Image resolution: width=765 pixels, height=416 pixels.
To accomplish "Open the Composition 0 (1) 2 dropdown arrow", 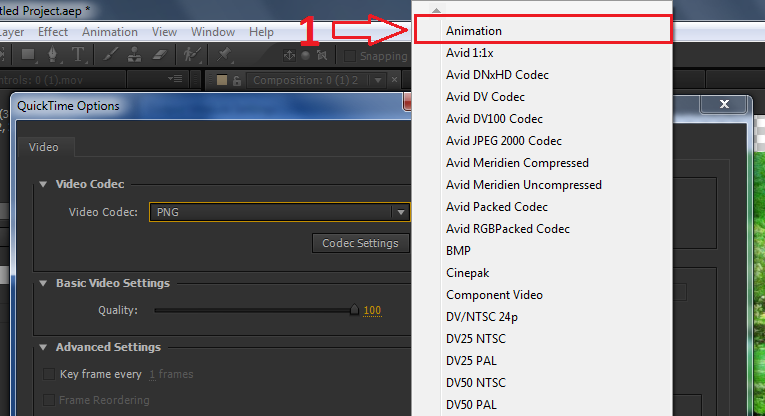I will tap(378, 80).
